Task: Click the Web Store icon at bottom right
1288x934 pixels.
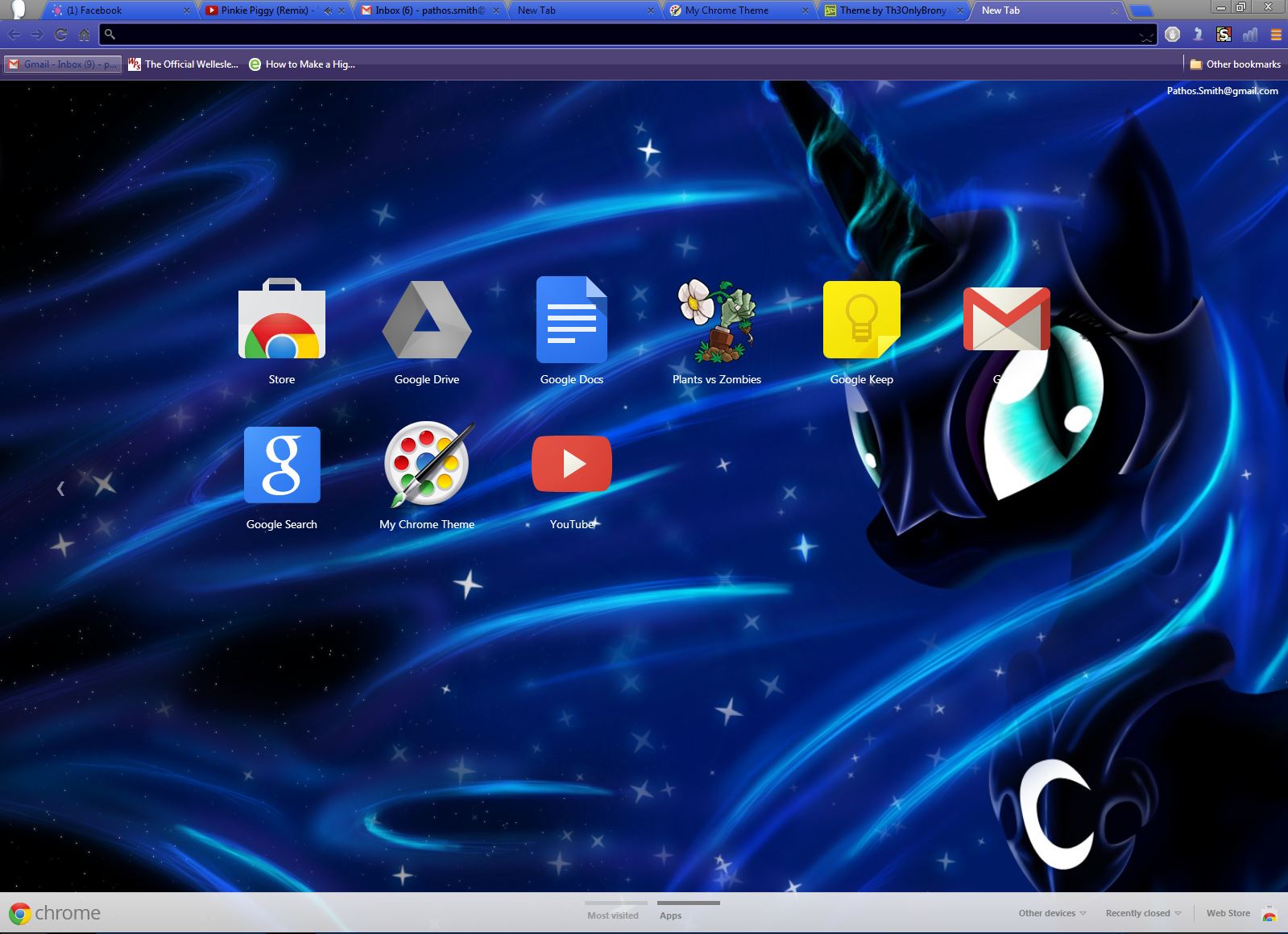Action: coord(1269,914)
